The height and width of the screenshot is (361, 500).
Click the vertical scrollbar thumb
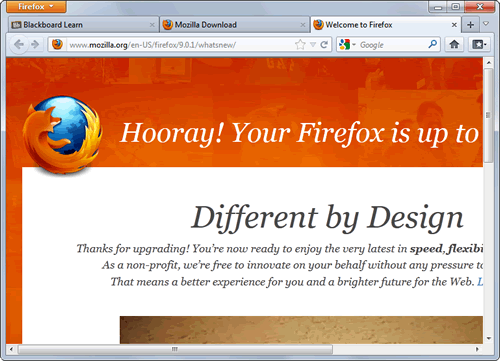click(489, 115)
